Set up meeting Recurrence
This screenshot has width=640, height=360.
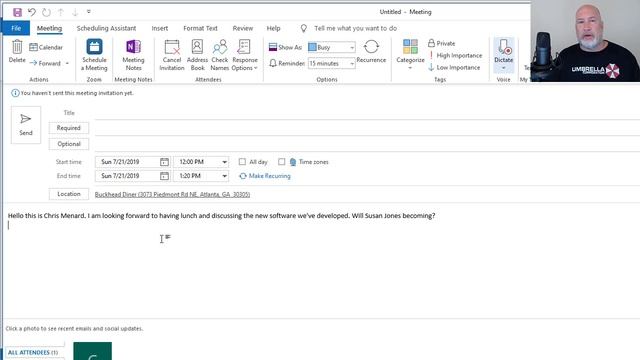click(x=371, y=51)
